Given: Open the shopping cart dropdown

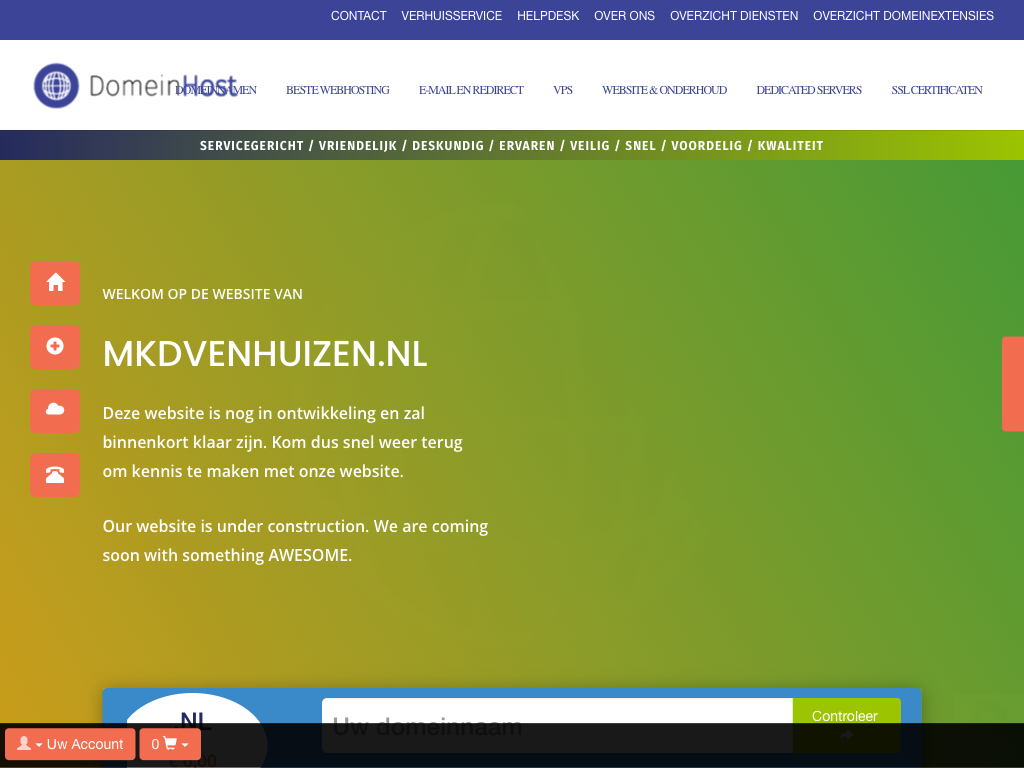Looking at the screenshot, I should (170, 744).
